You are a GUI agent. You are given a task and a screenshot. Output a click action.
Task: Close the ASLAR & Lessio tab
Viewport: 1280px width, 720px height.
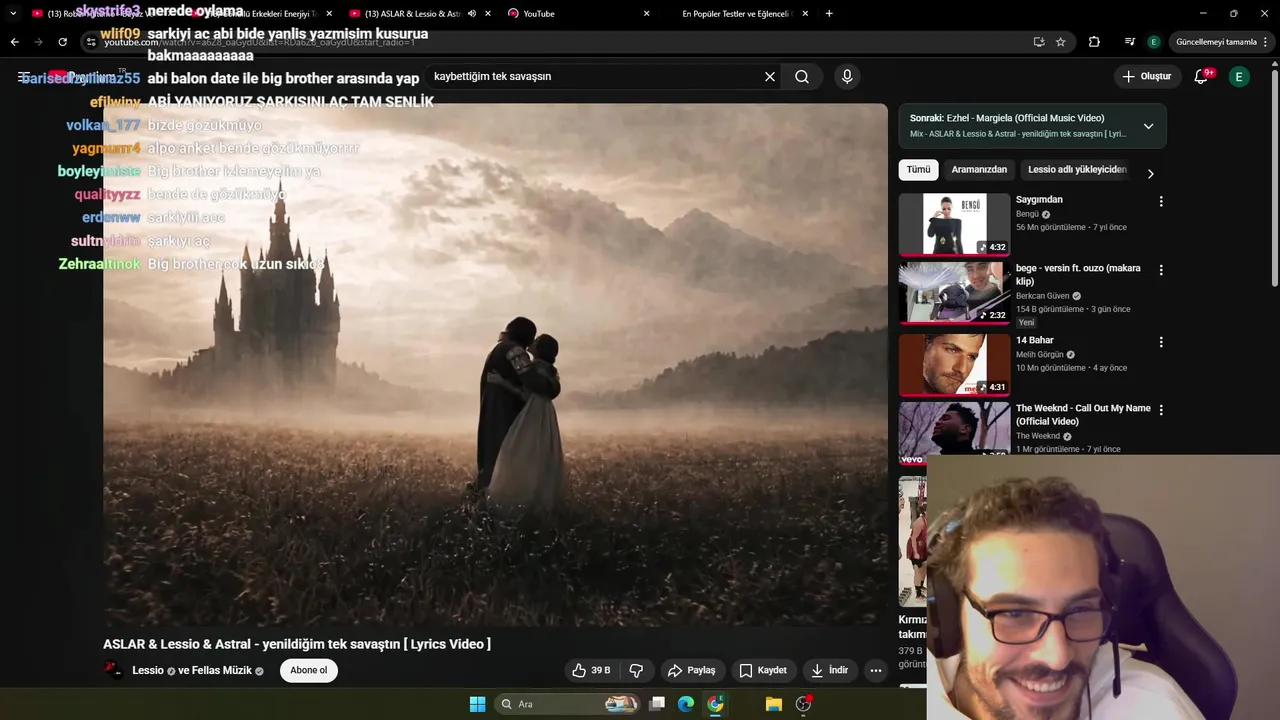coord(487,13)
